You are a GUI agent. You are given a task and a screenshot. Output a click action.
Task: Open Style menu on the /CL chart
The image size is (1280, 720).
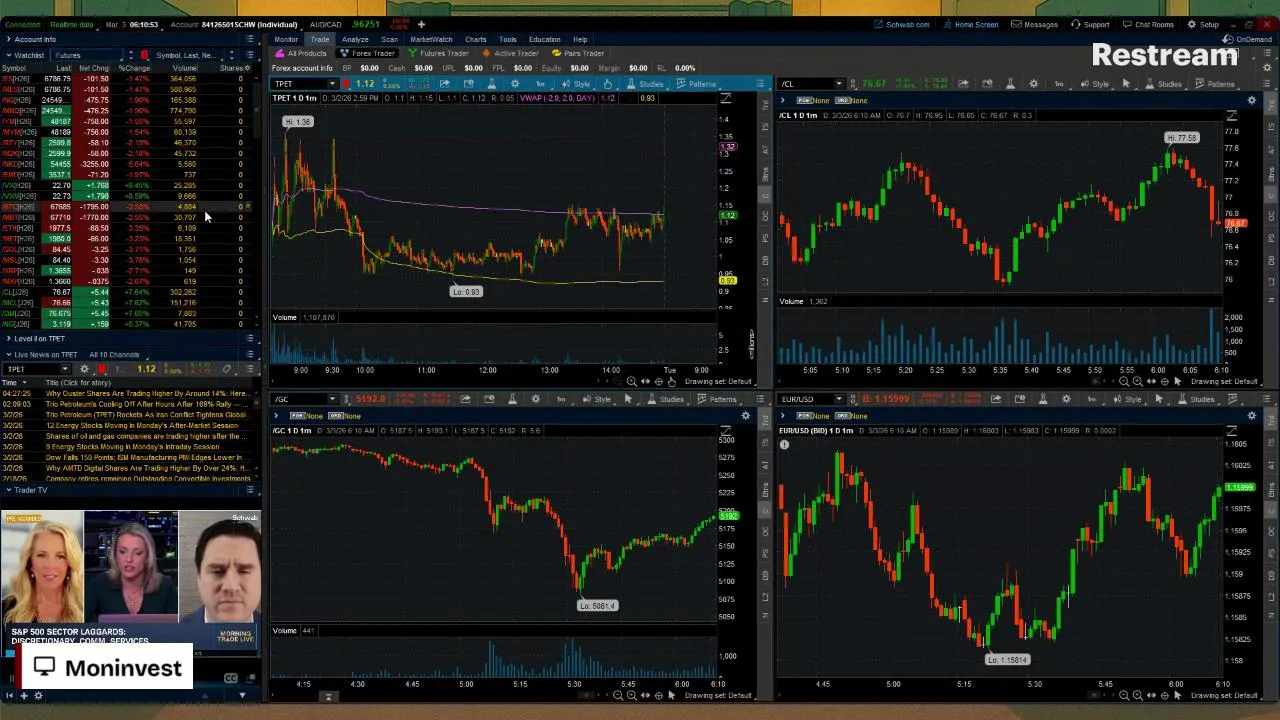(x=1095, y=84)
